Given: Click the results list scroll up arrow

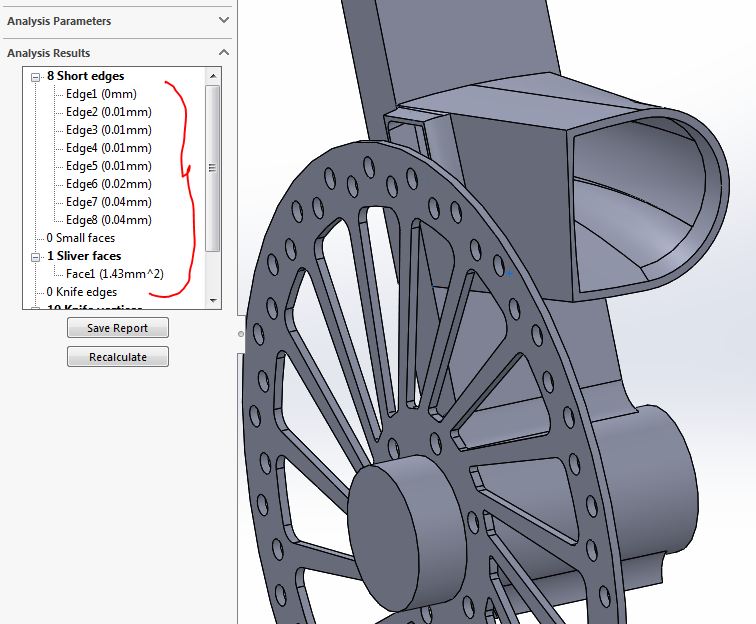Looking at the screenshot, I should [213, 76].
